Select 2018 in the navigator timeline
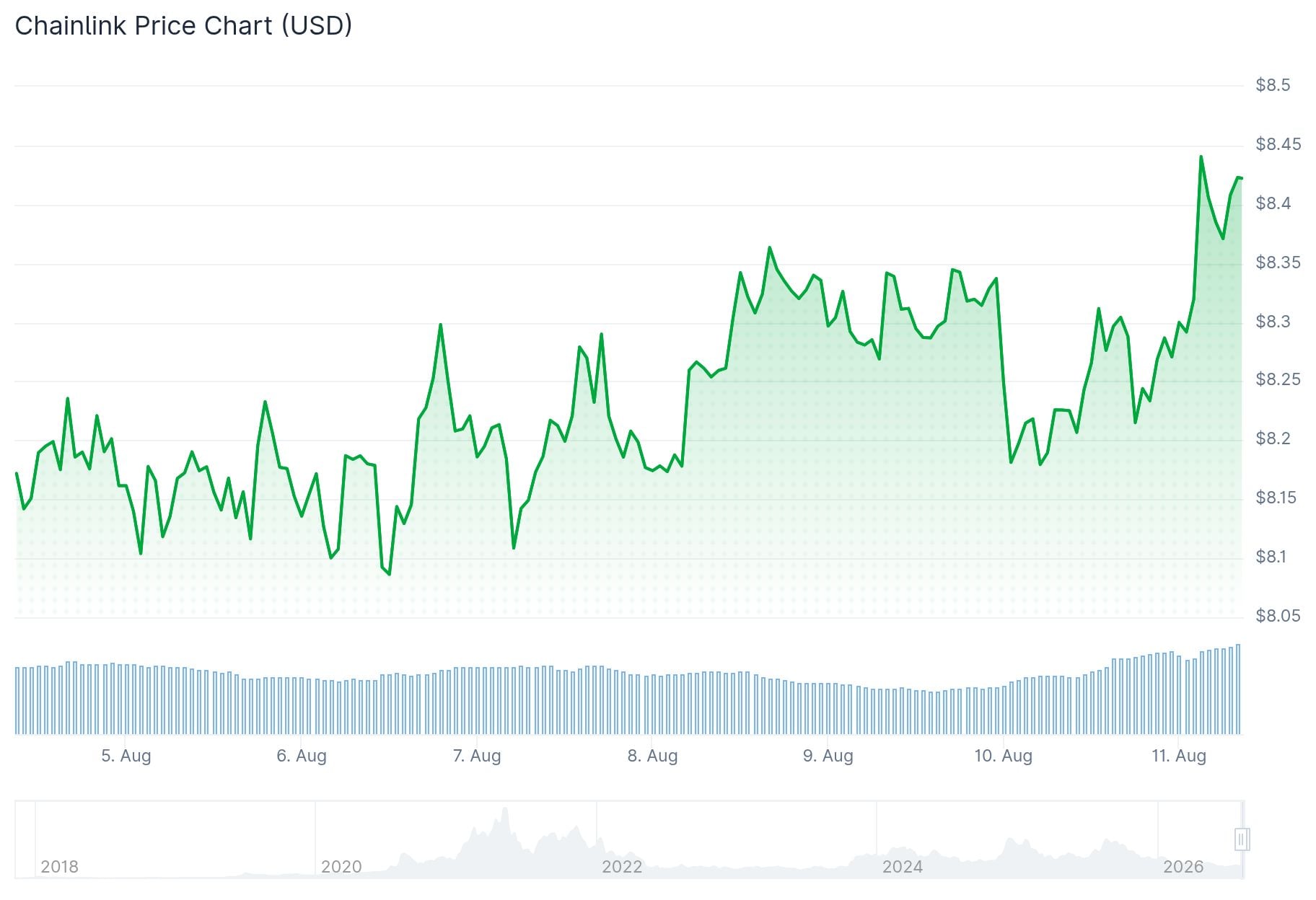 (x=59, y=867)
